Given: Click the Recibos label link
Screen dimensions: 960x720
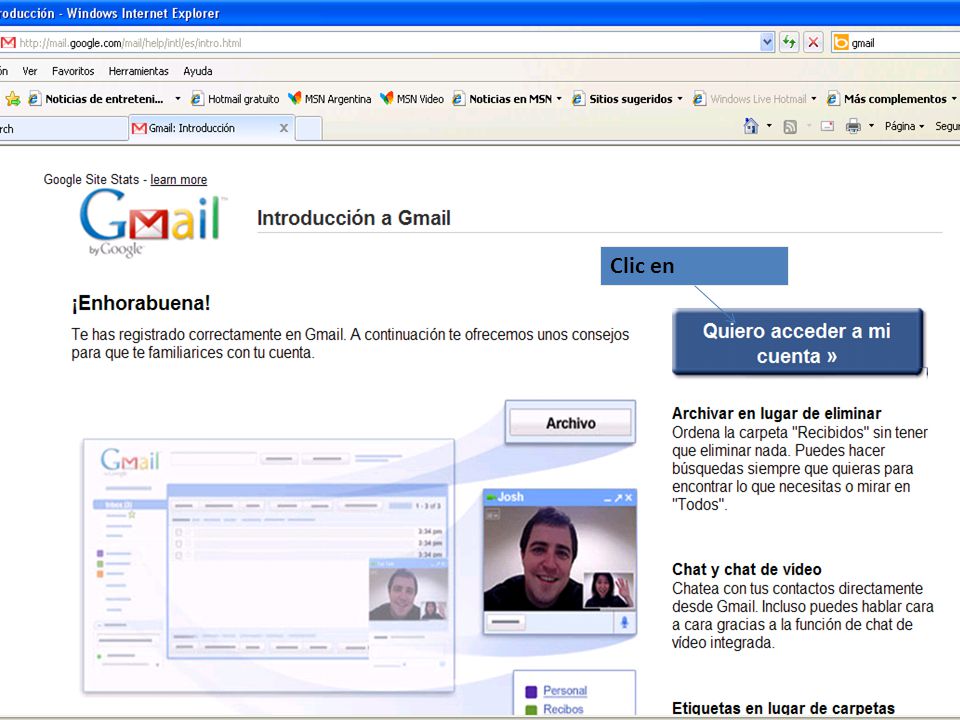Looking at the screenshot, I should click(x=563, y=709).
